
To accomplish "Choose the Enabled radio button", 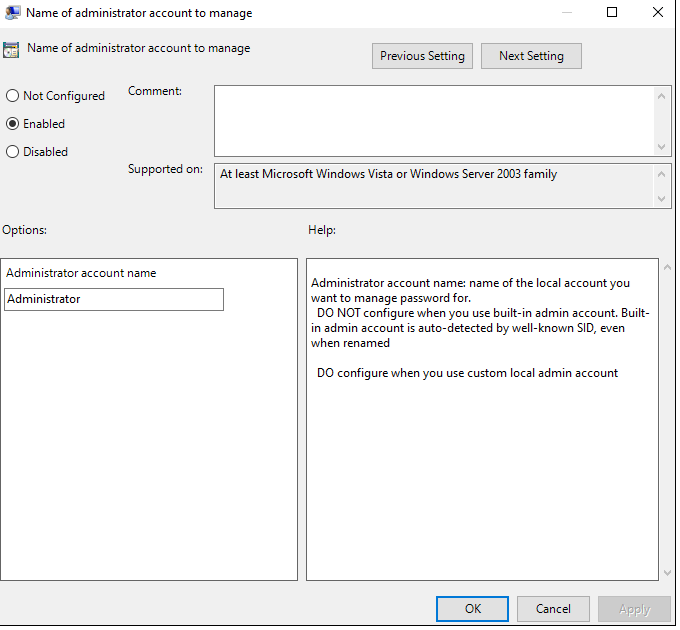I will [x=13, y=124].
